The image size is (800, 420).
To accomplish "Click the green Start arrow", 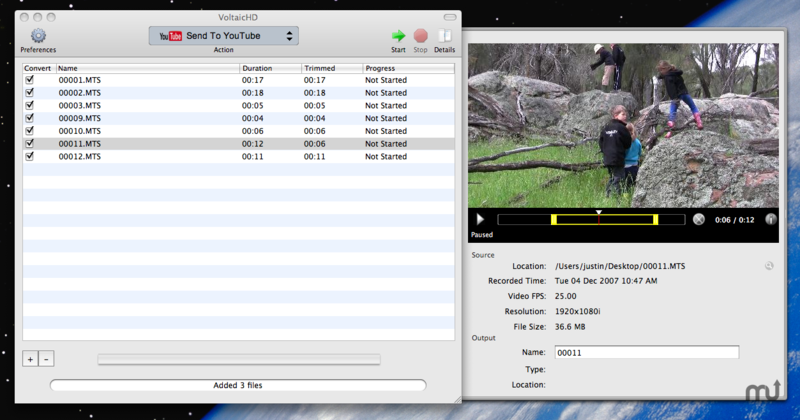I will pos(398,36).
